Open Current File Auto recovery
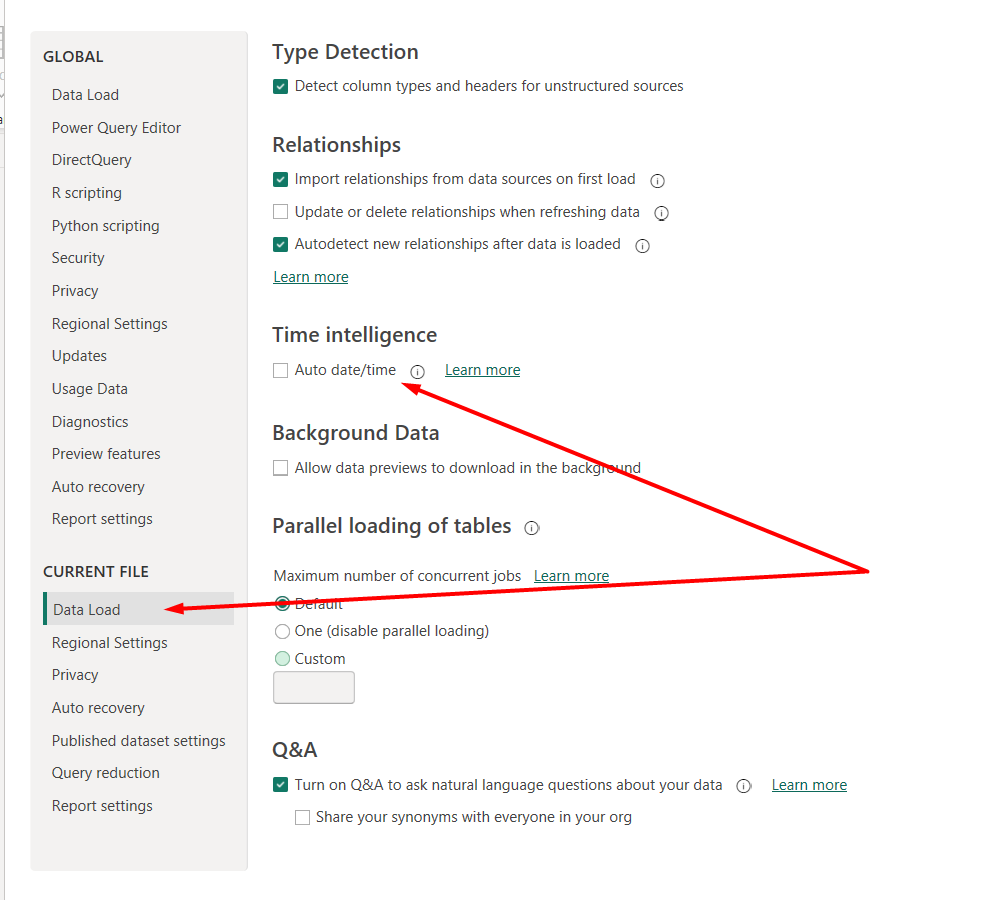This screenshot has height=900, width=1002. (98, 708)
